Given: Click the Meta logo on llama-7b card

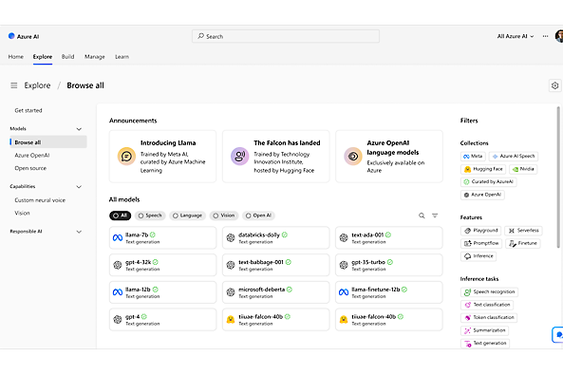Looking at the screenshot, I should point(118,238).
